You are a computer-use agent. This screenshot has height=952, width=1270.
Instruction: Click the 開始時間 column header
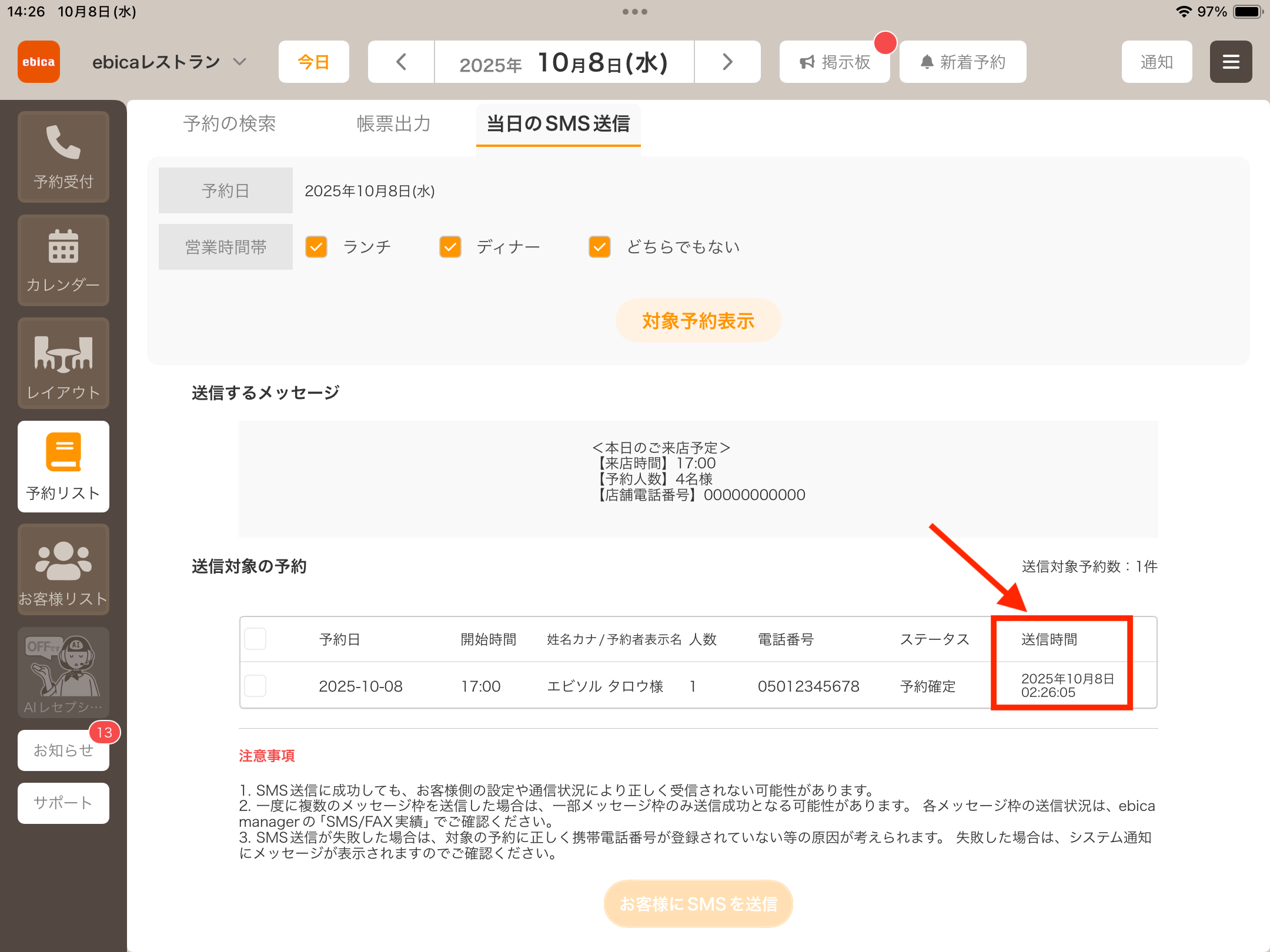tap(489, 639)
